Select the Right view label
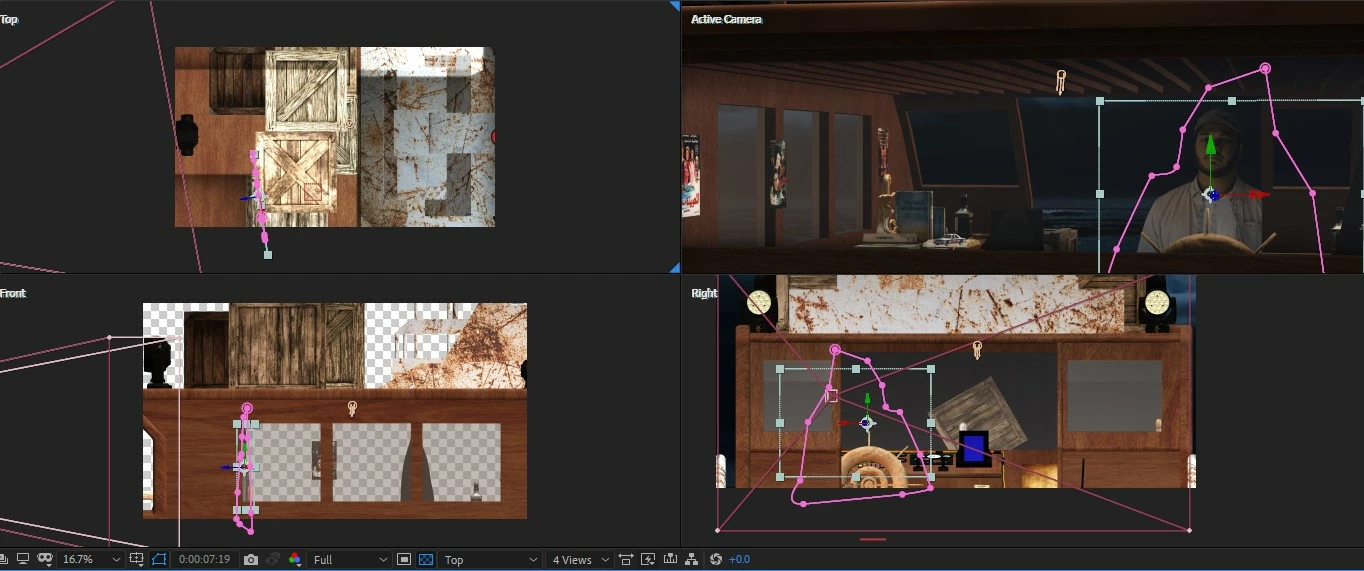This screenshot has height=571, width=1364. coord(704,293)
